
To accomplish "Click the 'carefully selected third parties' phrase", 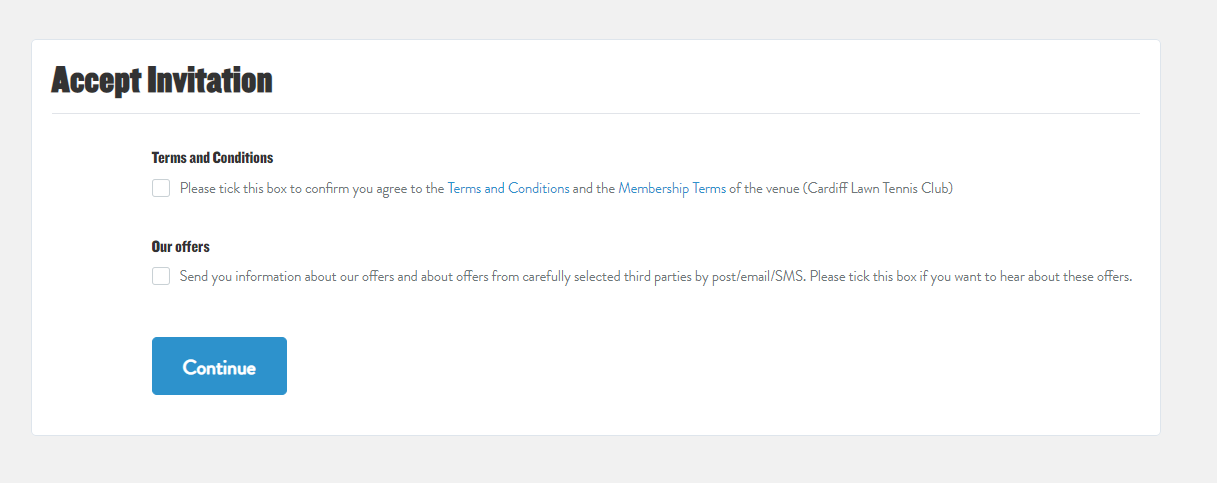I will 602,277.
